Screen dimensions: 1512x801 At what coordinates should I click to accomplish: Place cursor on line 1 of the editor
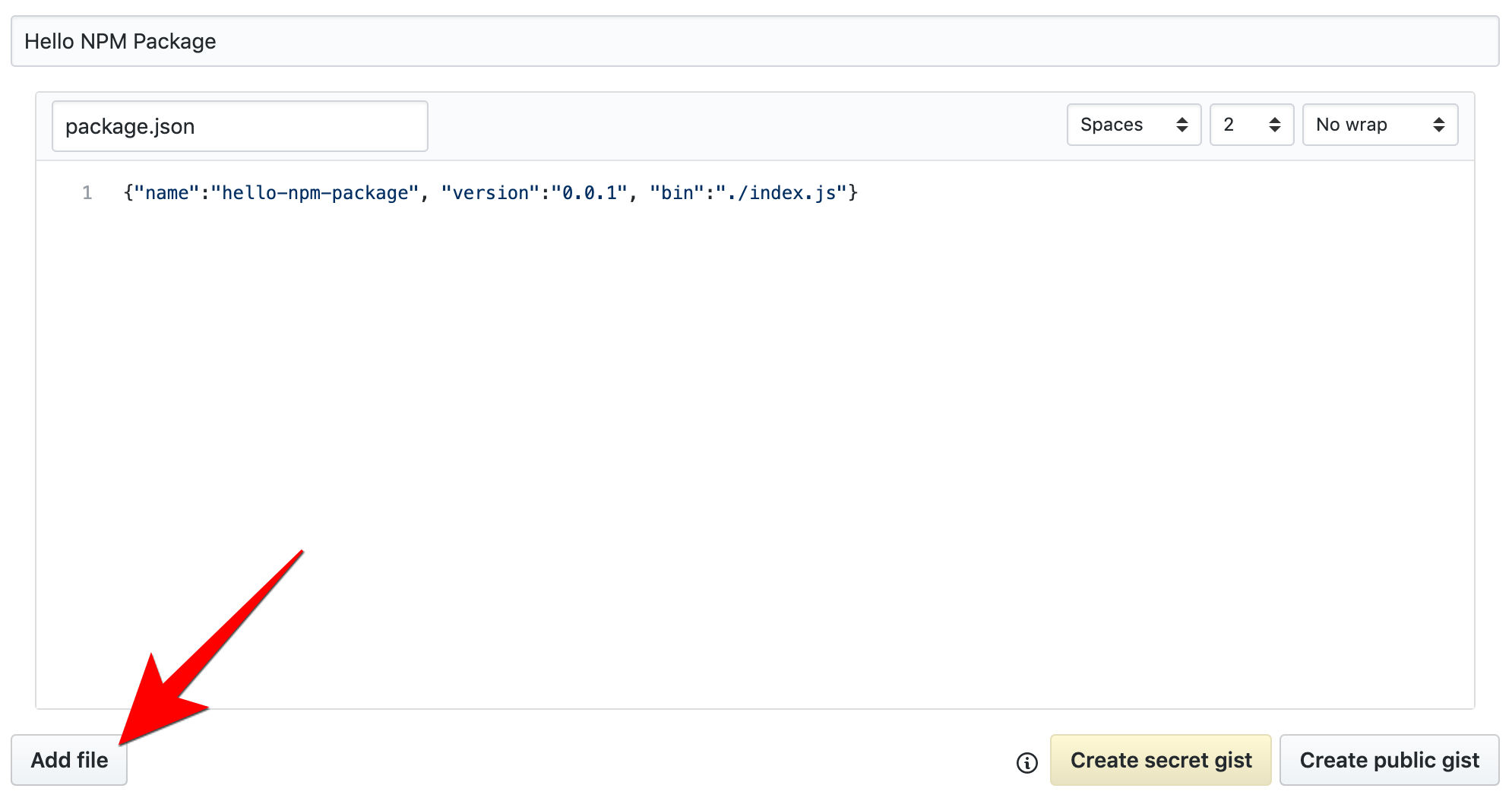pyautogui.click(x=456, y=192)
